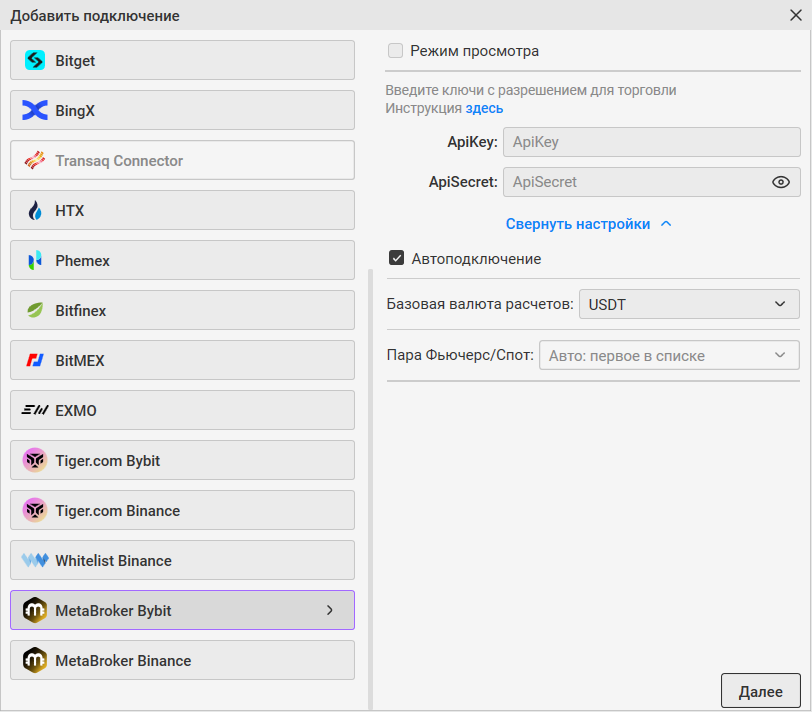Click the HTX flame logo icon
The image size is (812, 712).
point(35,210)
